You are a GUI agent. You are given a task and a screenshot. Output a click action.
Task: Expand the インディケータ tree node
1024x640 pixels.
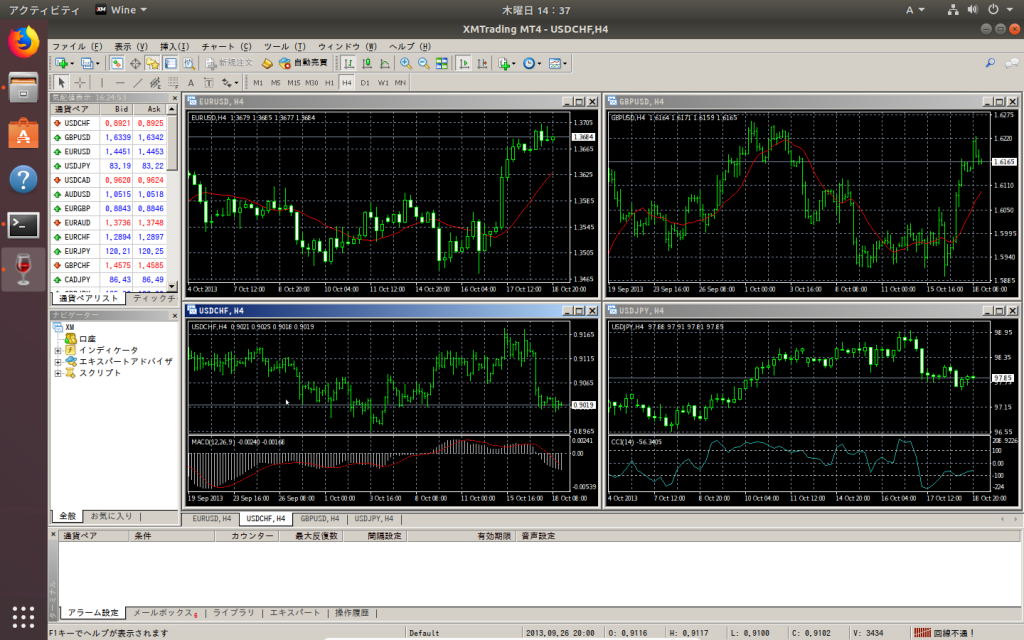[x=58, y=351]
